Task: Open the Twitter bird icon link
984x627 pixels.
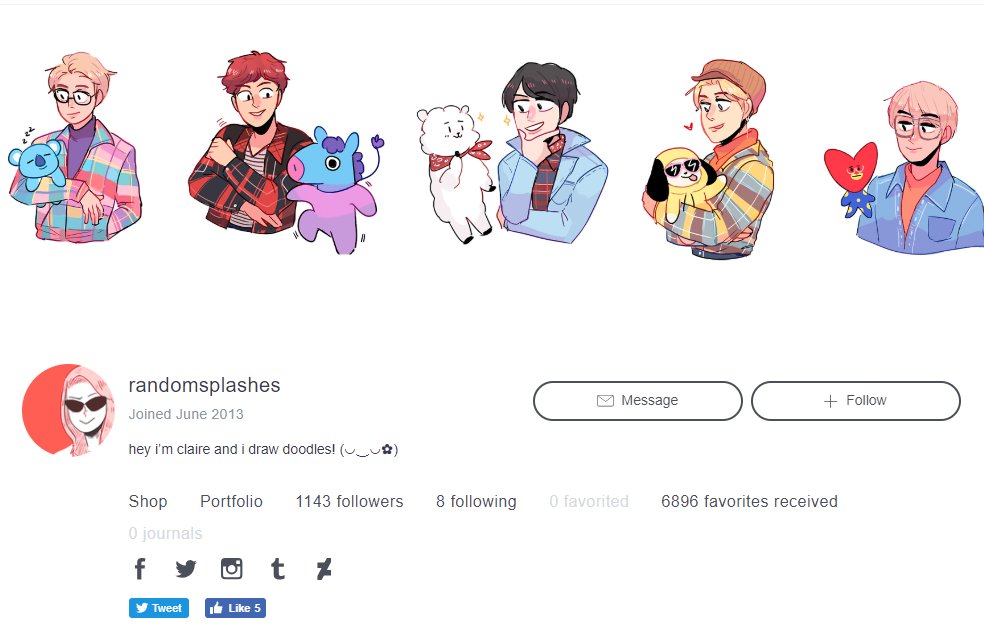Action: [186, 569]
